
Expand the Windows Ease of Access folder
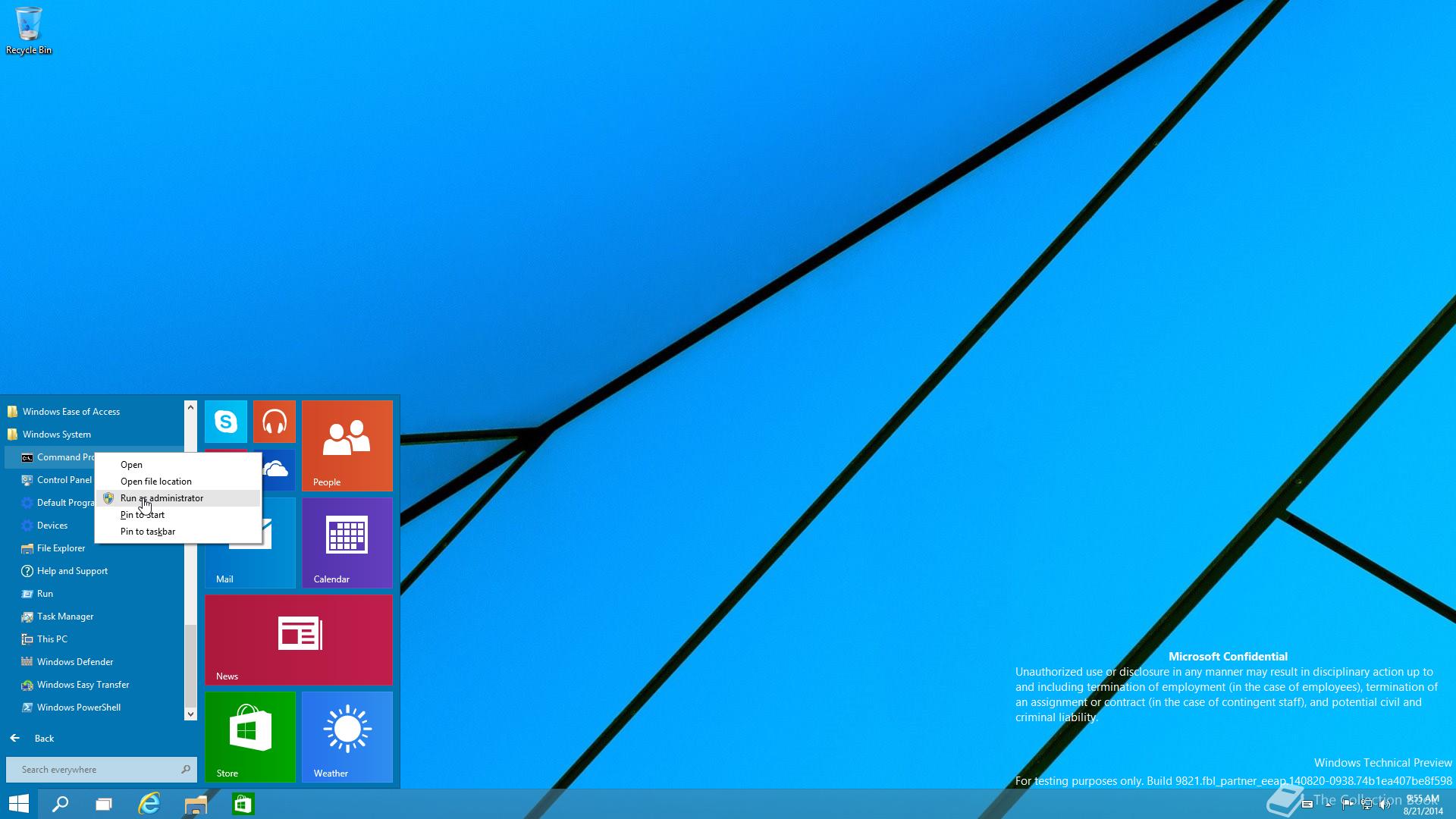pos(95,412)
